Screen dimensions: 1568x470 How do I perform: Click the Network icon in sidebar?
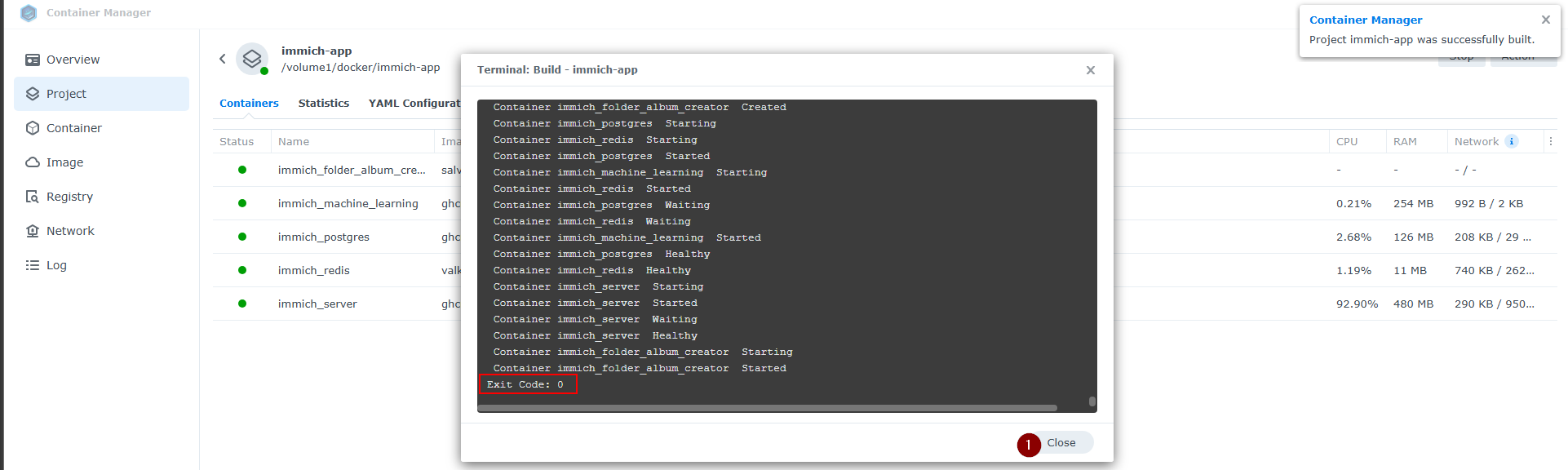[33, 231]
